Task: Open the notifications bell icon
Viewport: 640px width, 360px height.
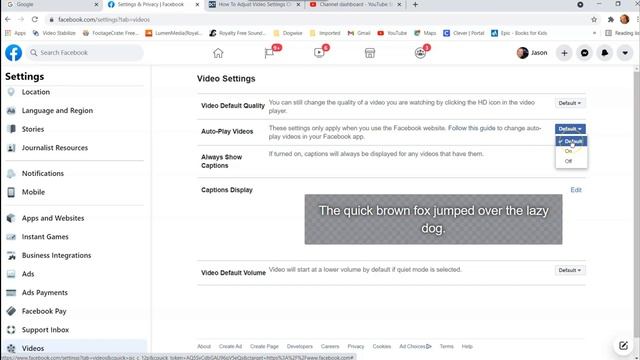Action: 604,53
